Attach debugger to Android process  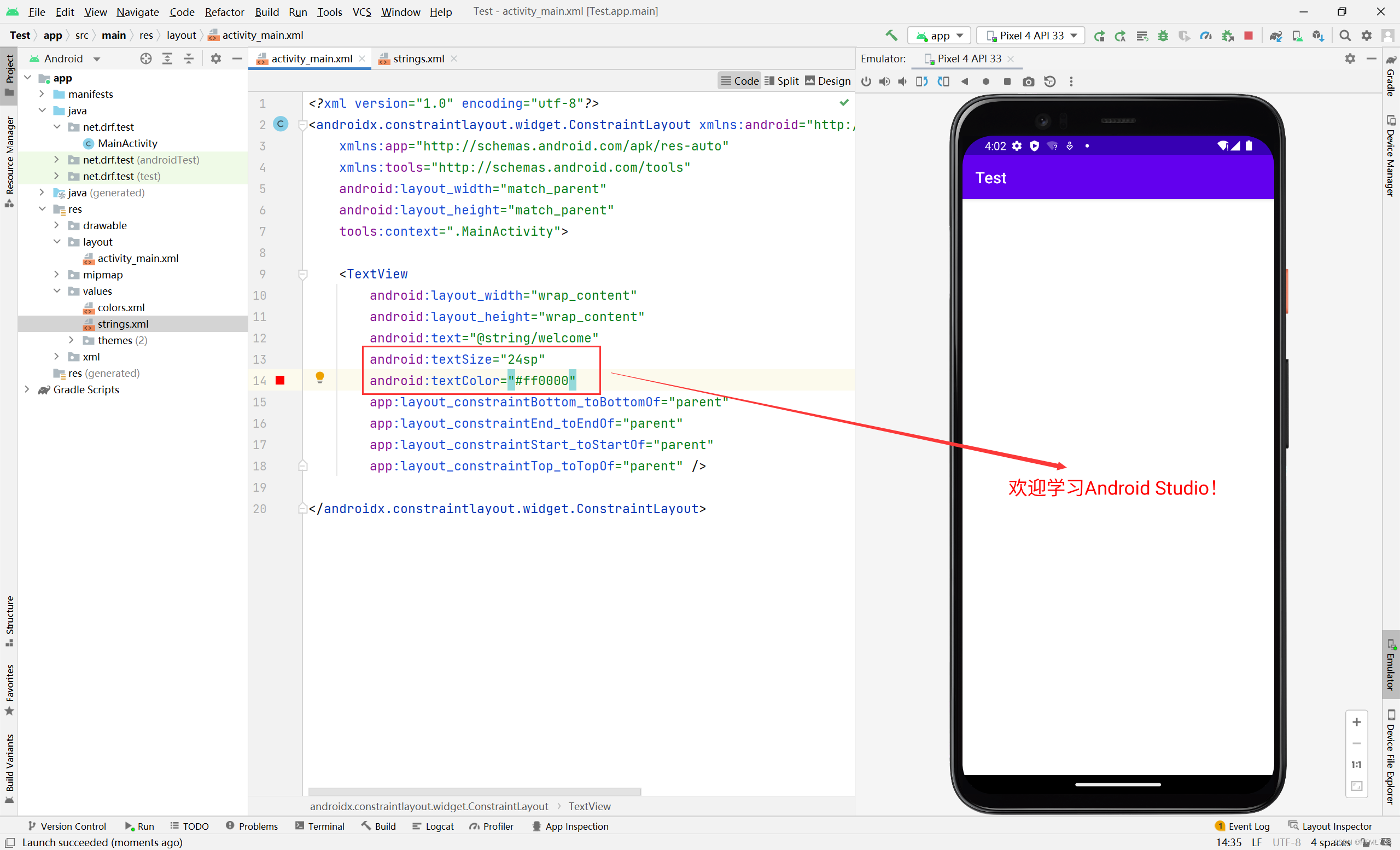[1227, 36]
